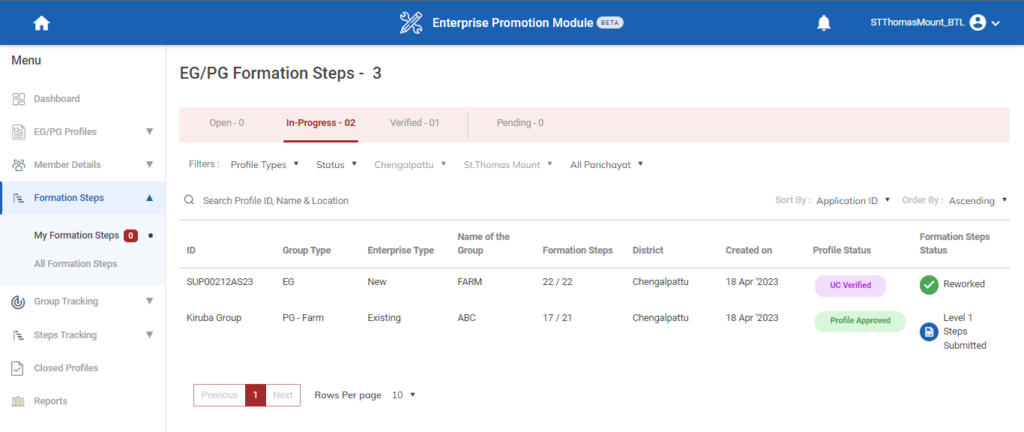1024x432 pixels.
Task: Click the Dashboard grid icon
Action: click(x=18, y=99)
